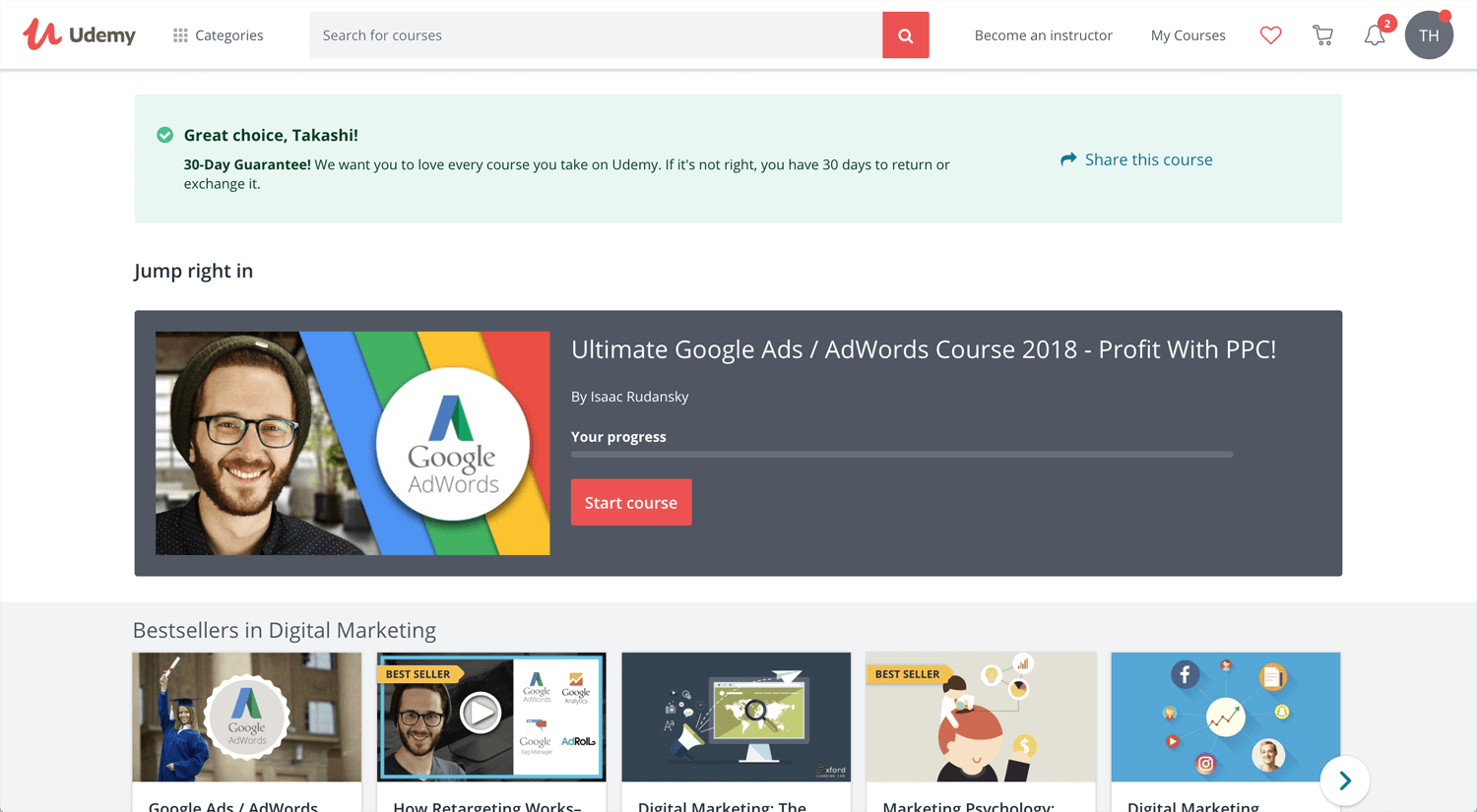
Task: Open the Google Ads / AdWords graduate course card
Action: click(x=247, y=731)
